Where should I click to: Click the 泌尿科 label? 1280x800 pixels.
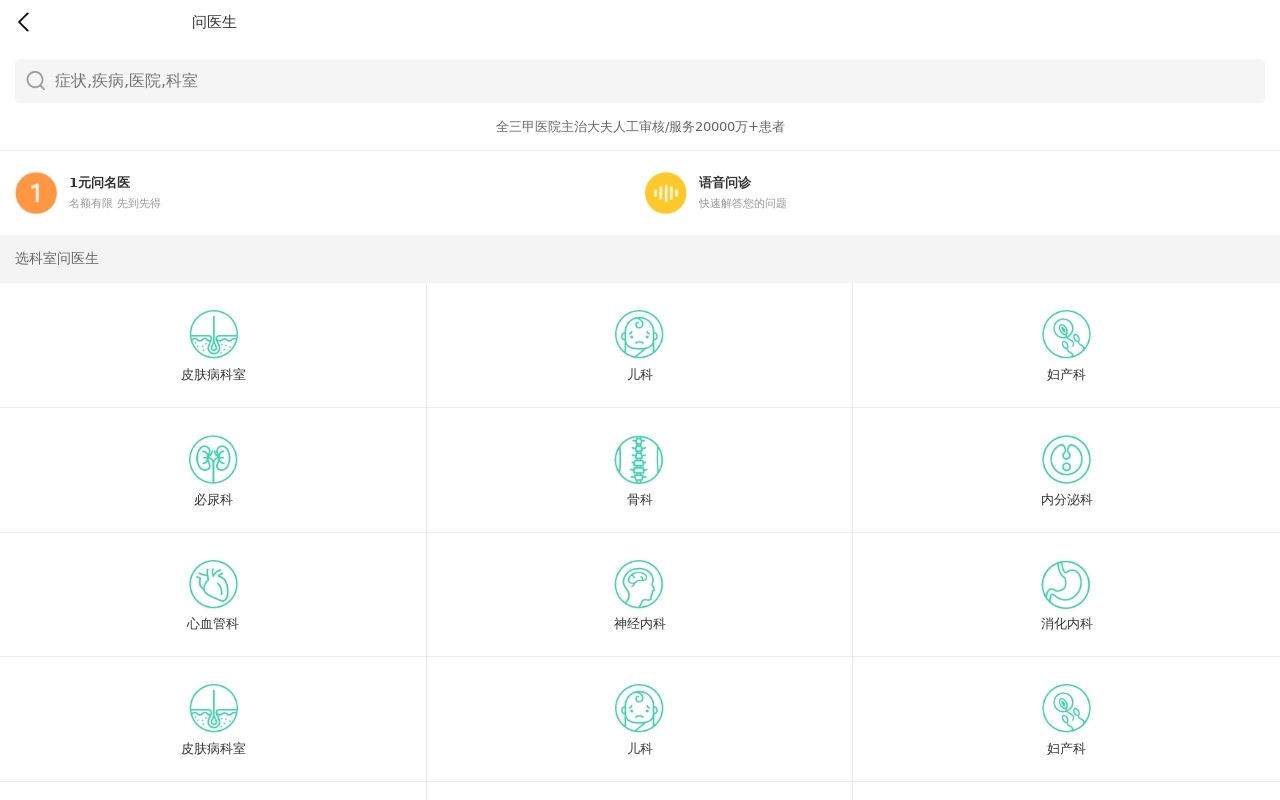click(x=213, y=500)
